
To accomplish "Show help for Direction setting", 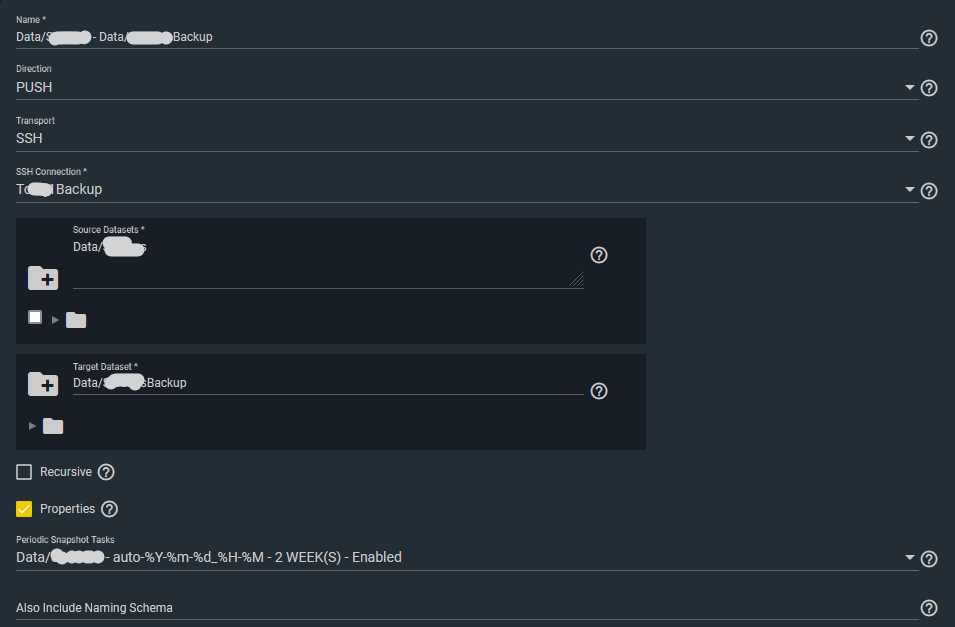I will (928, 88).
